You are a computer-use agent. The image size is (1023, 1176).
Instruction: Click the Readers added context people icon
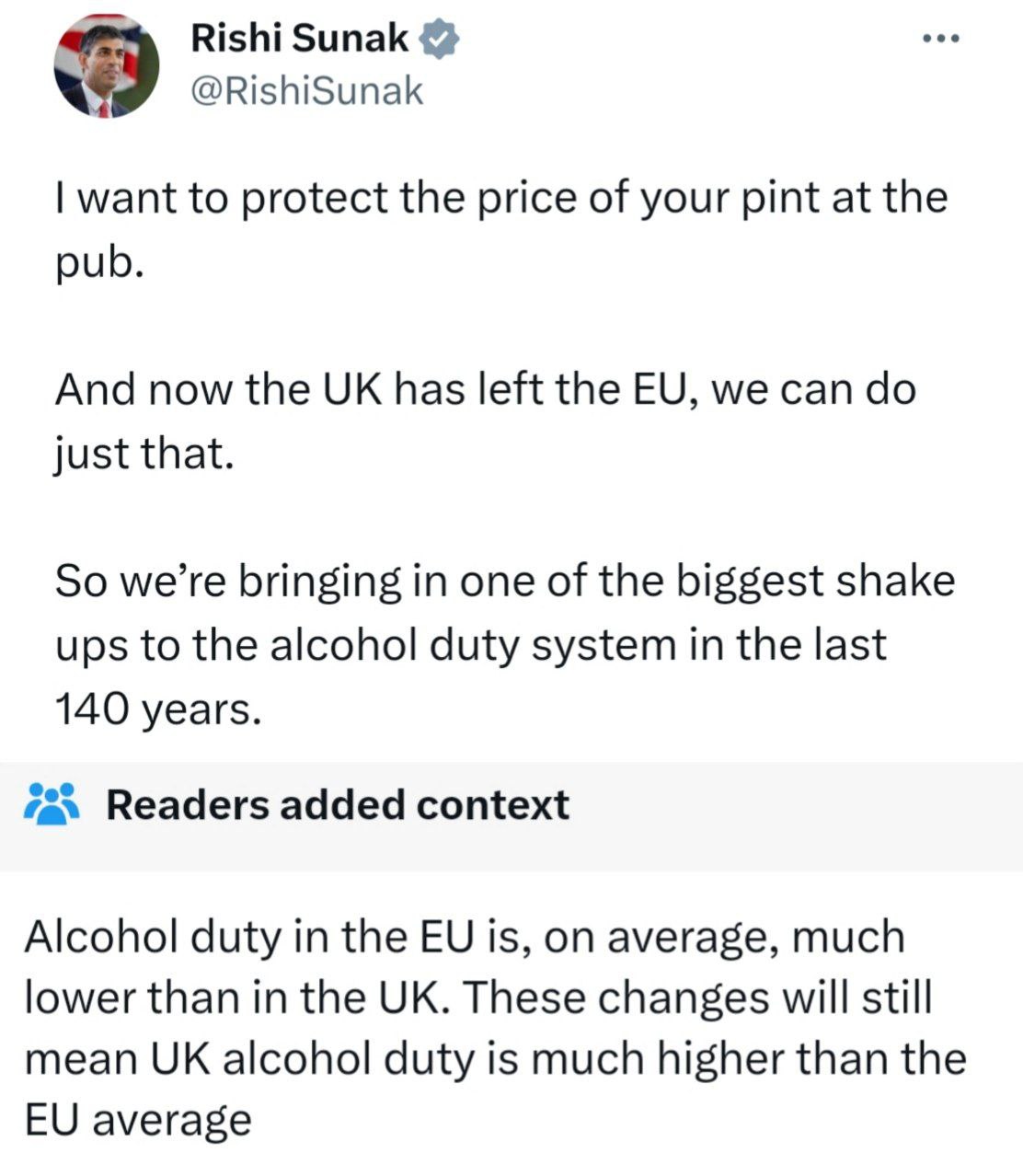[x=53, y=804]
